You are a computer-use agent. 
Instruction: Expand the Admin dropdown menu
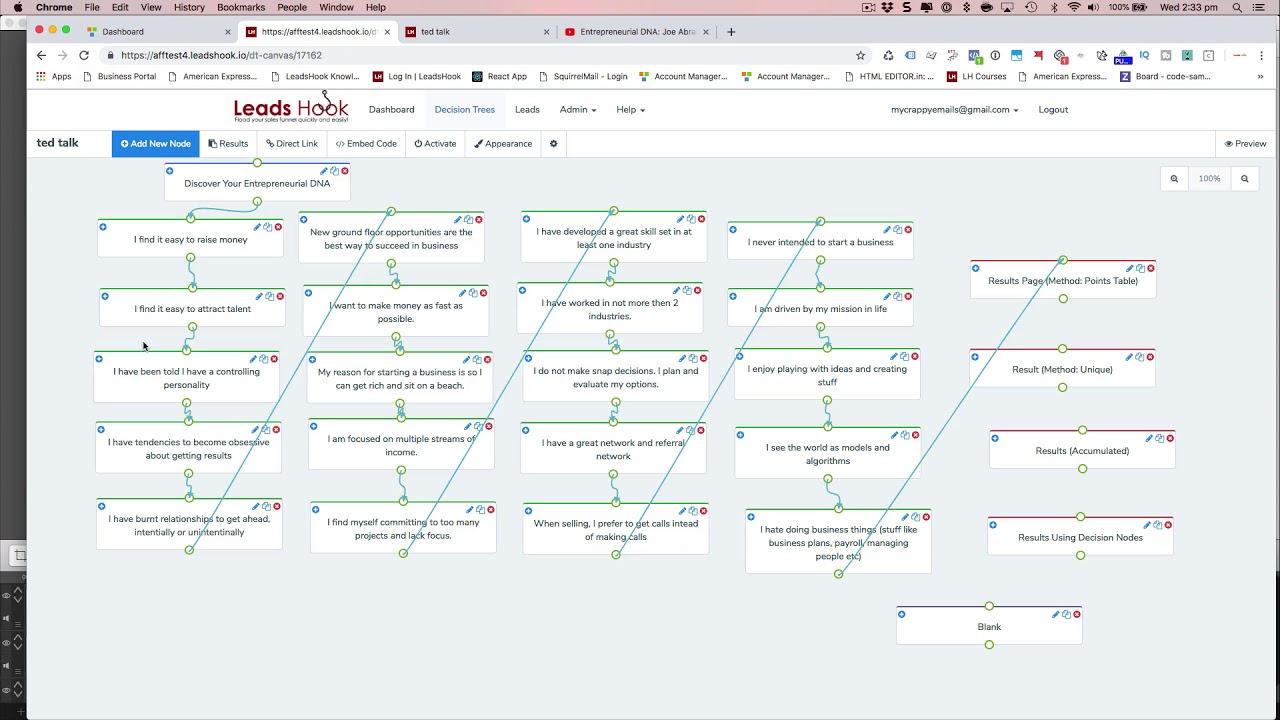click(x=577, y=110)
